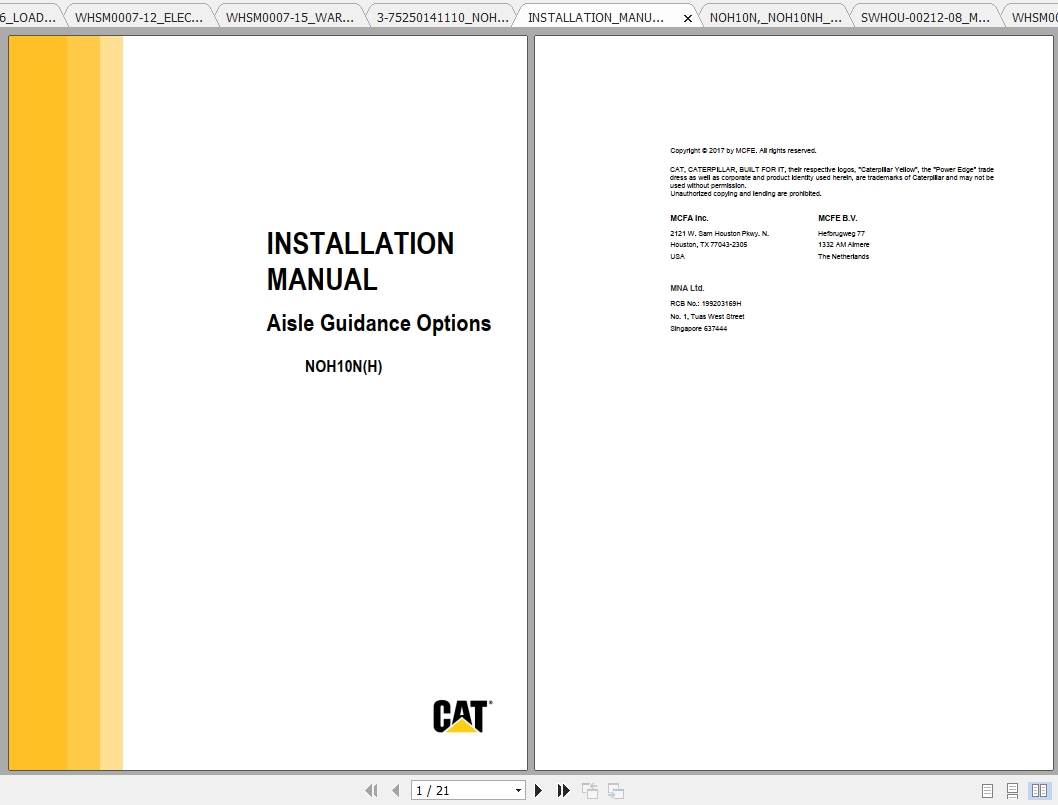This screenshot has height=805, width=1058.
Task: Click inside the page number field
Action: tap(455, 790)
